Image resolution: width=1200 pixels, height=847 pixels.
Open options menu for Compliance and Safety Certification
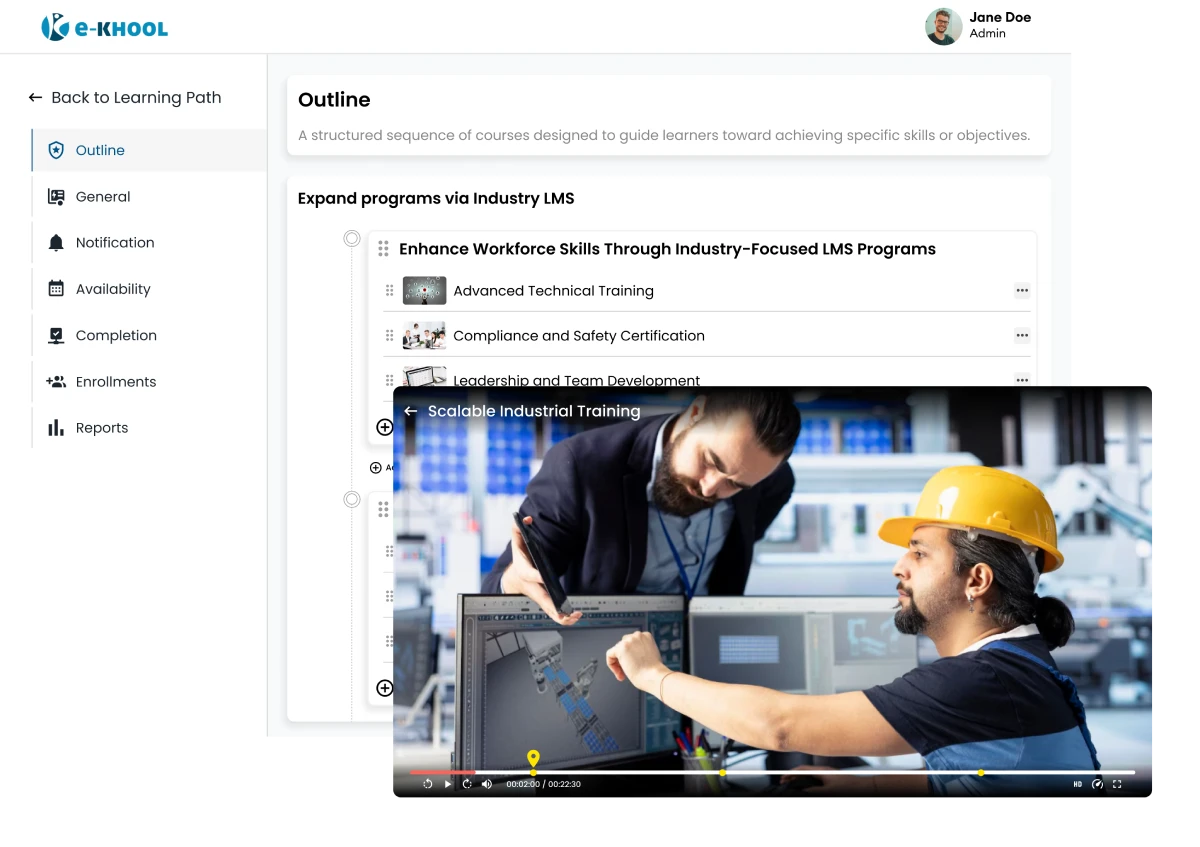[1022, 335]
